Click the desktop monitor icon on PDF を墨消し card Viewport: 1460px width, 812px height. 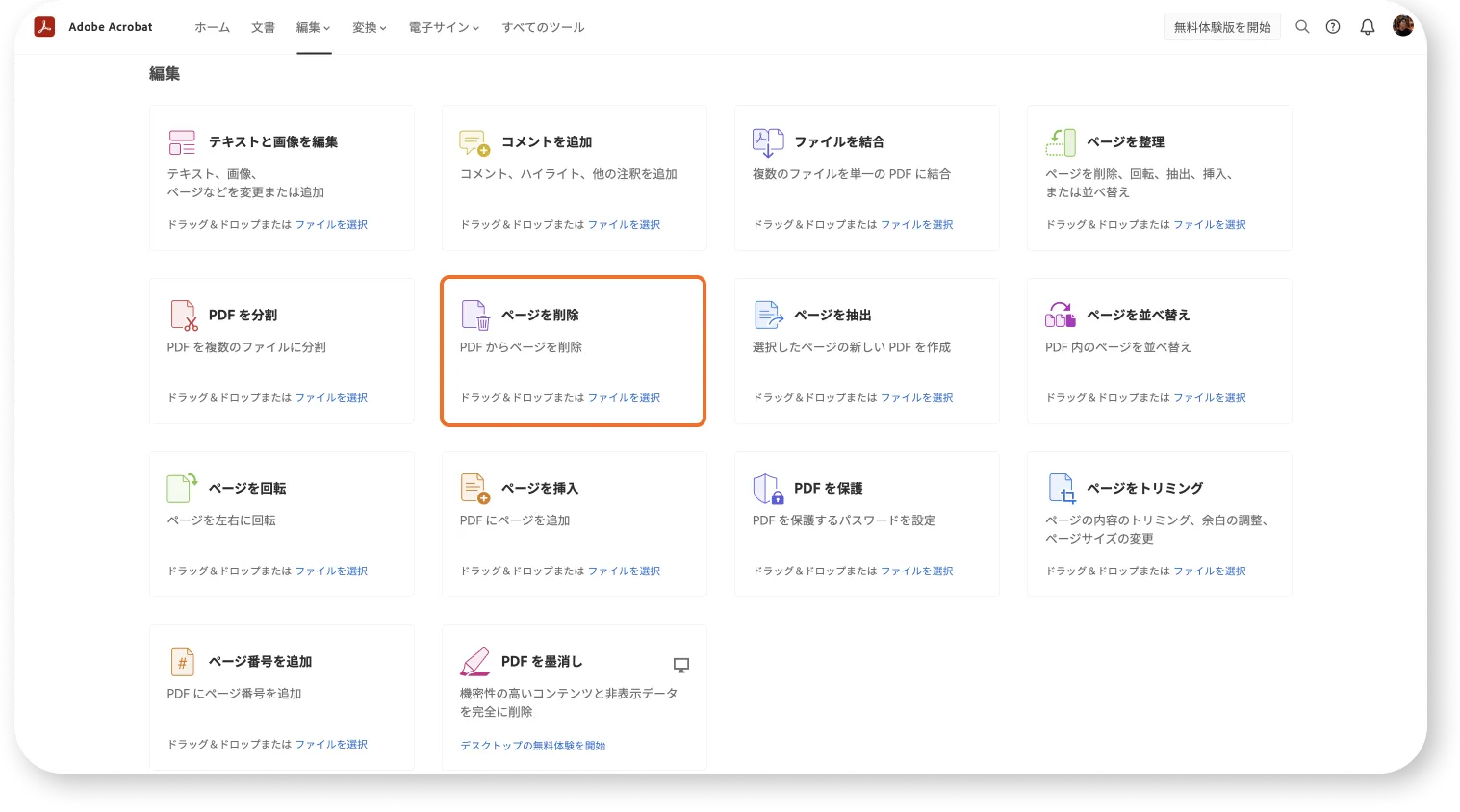coord(681,665)
